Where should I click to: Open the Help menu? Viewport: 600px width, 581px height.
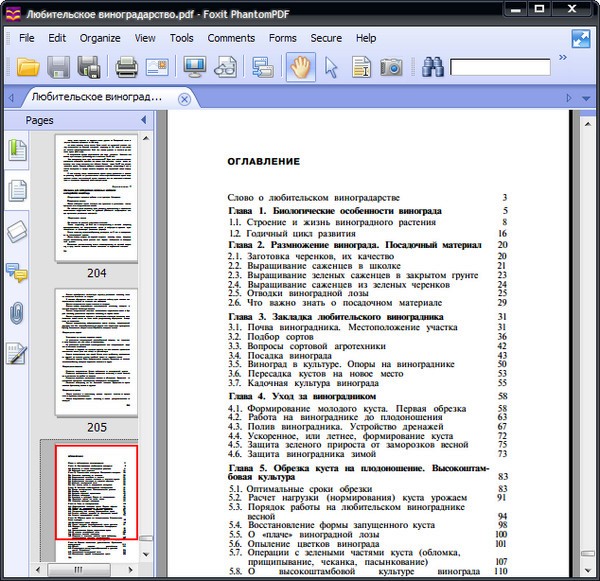[x=366, y=38]
